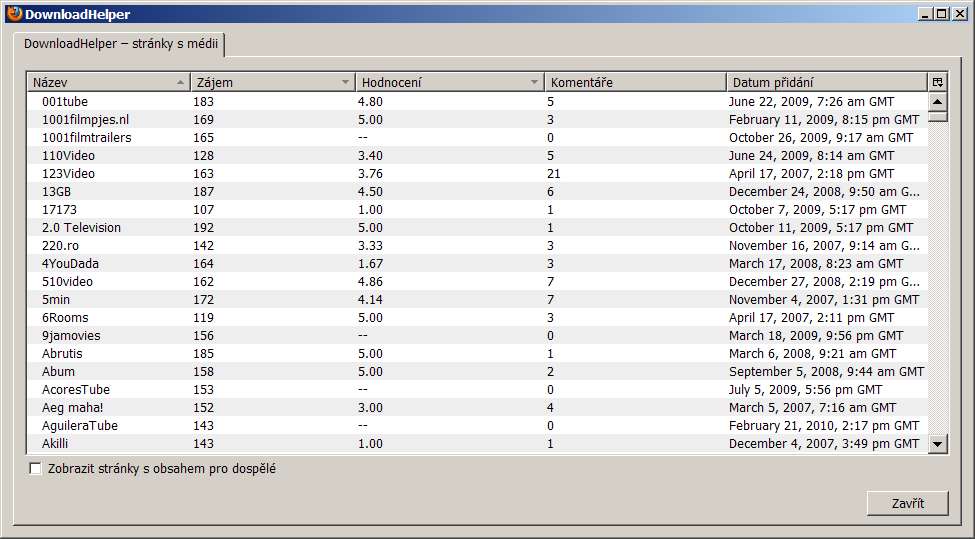Select the 13GB row
This screenshot has width=975, height=539.
(478, 191)
